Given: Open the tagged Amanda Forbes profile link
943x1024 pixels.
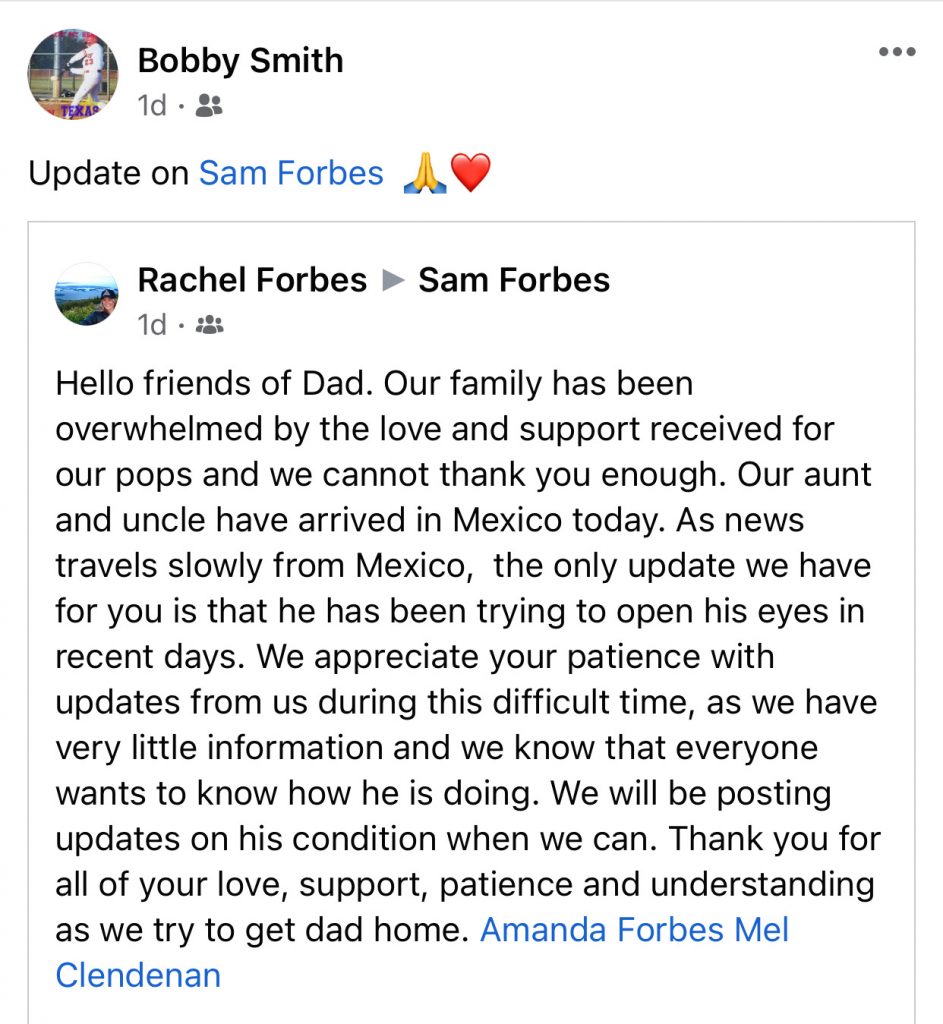Looking at the screenshot, I should [x=601, y=930].
